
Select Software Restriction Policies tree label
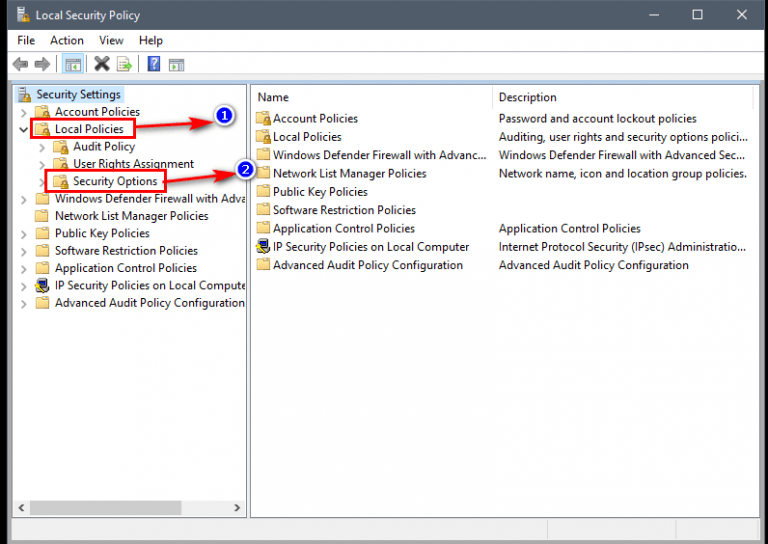tap(126, 251)
